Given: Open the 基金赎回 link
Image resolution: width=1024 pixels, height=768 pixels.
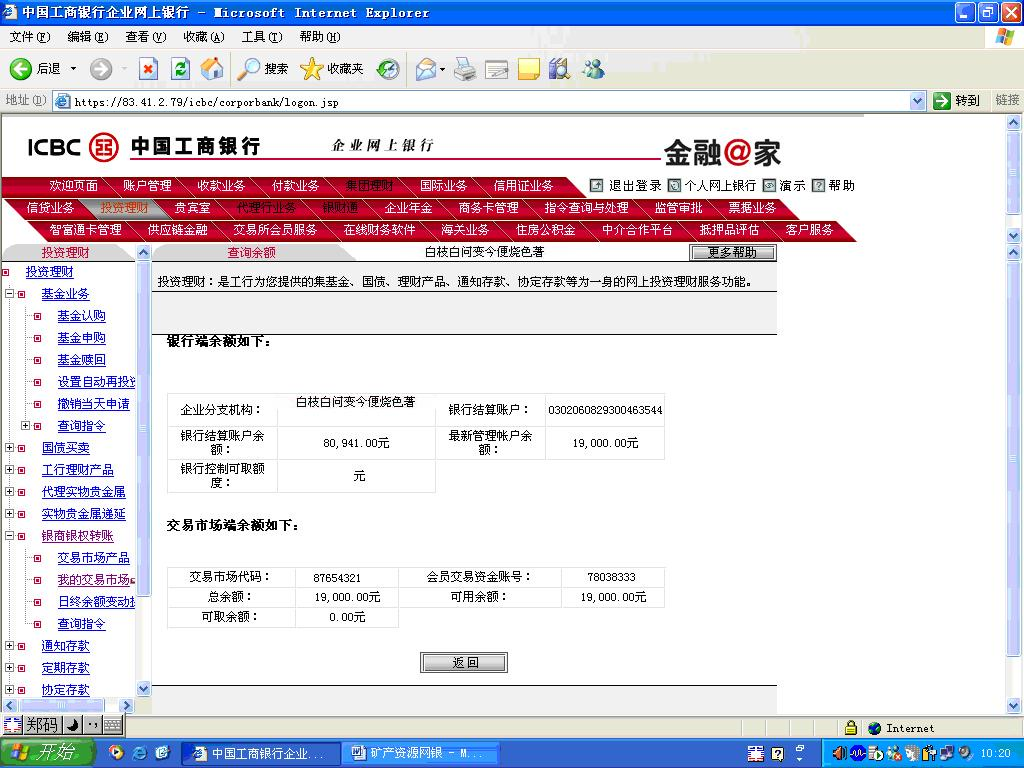Looking at the screenshot, I should pyautogui.click(x=82, y=360).
